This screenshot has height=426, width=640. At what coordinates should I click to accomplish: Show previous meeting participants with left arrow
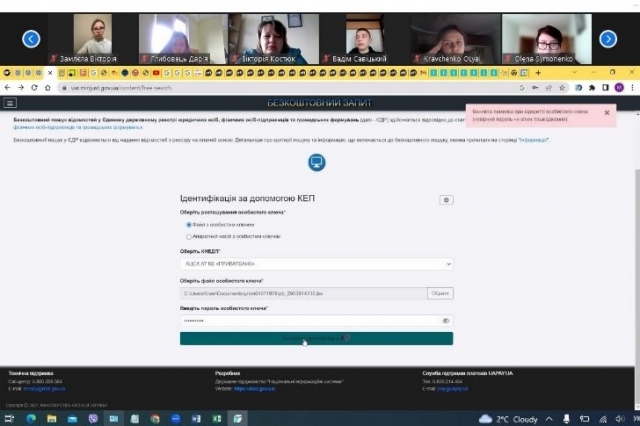[31, 39]
